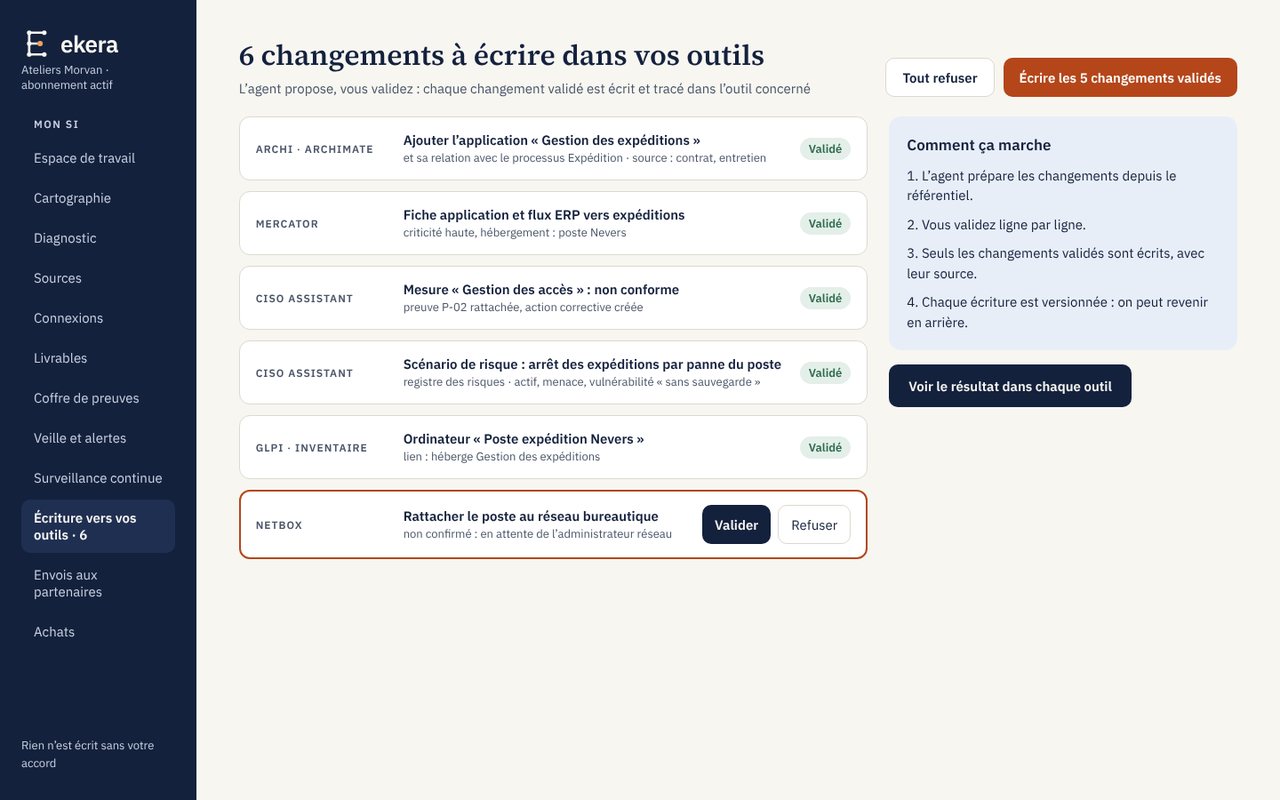The width and height of the screenshot is (1280, 800).
Task: Click Validé badge on Archi Archimate row
Action: 825,149
